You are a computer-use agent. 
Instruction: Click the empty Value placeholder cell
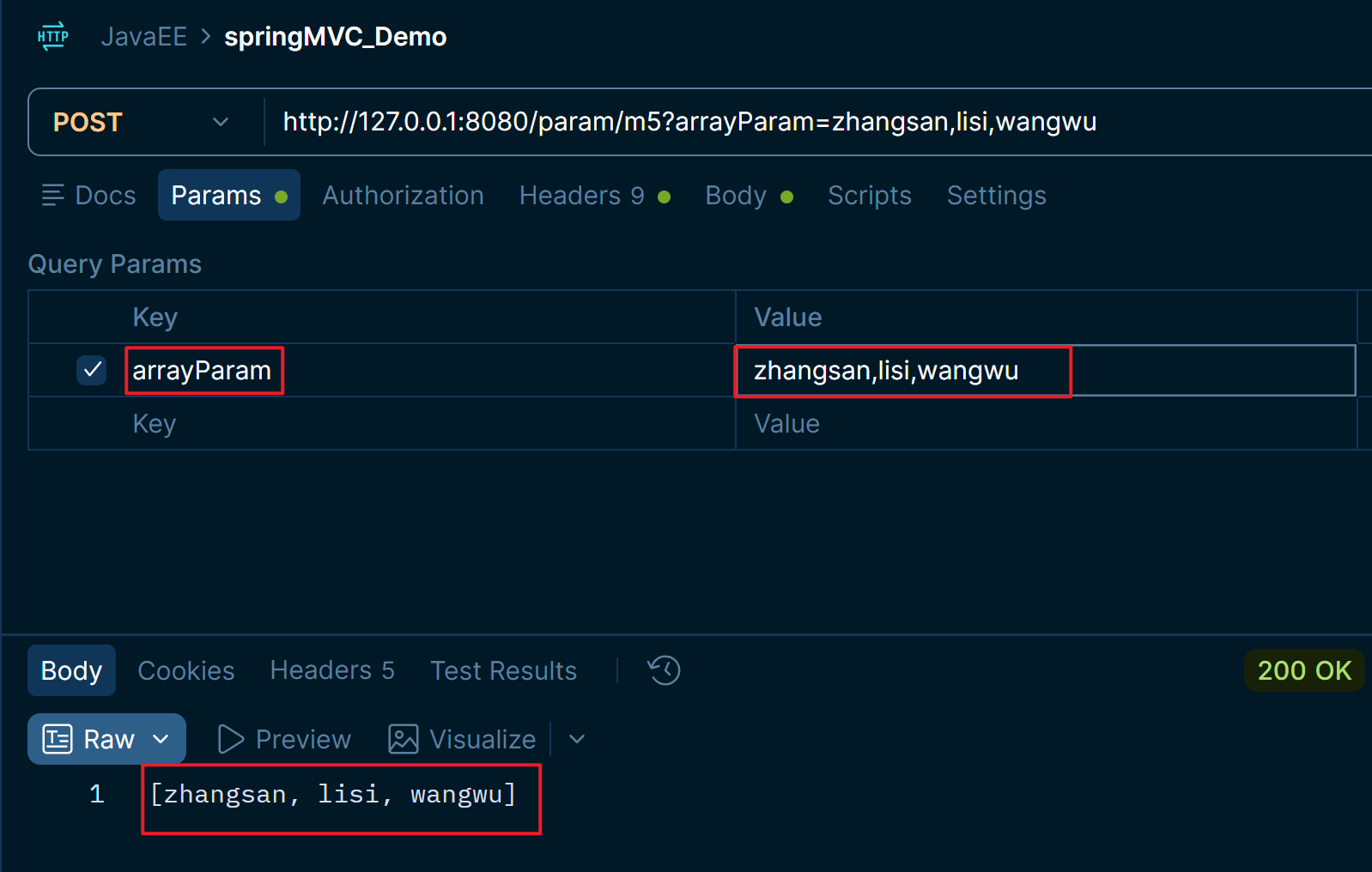(1046, 423)
